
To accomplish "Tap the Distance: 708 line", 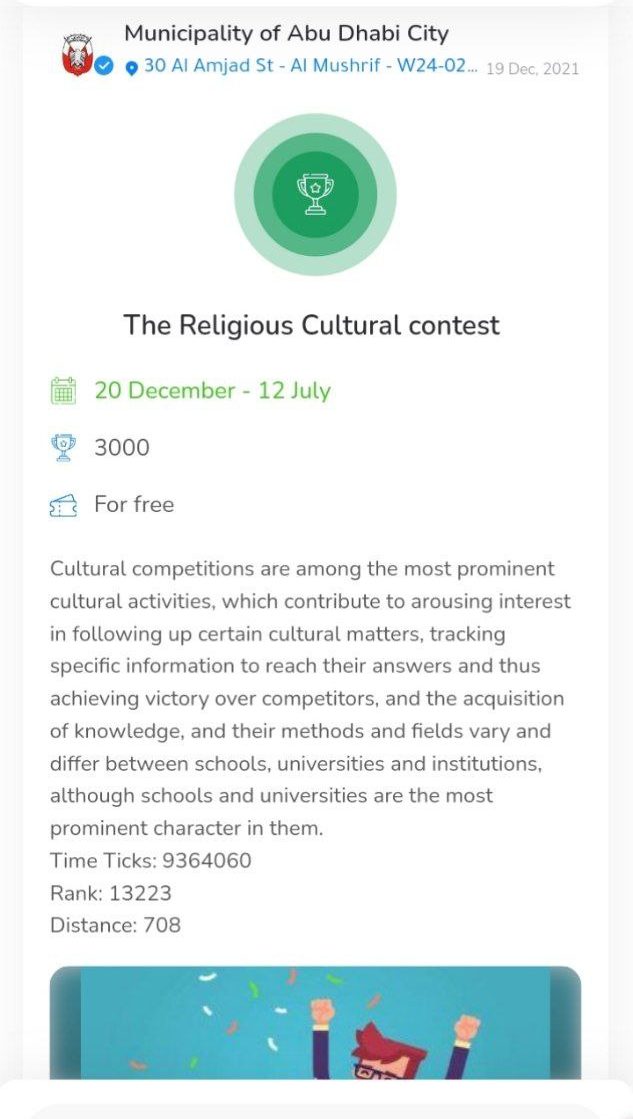I will point(115,925).
